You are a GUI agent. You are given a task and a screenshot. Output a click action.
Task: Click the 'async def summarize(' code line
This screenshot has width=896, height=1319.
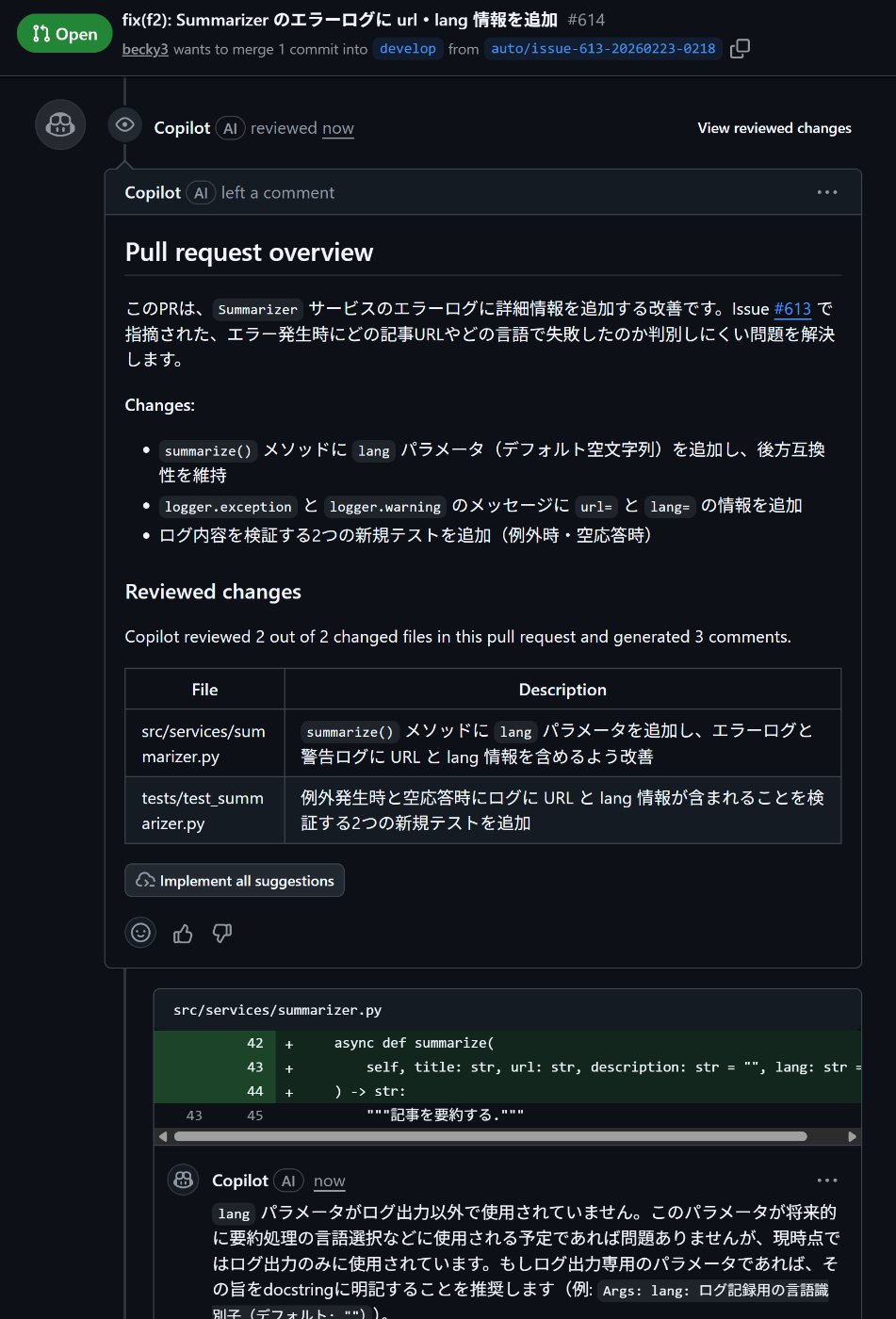(x=414, y=1043)
